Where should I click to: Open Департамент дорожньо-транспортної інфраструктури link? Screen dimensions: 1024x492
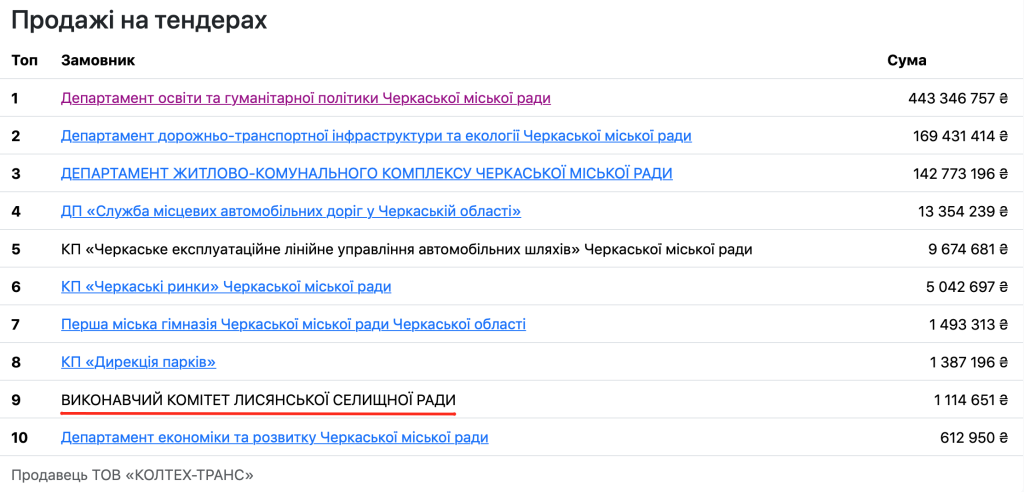pos(376,136)
